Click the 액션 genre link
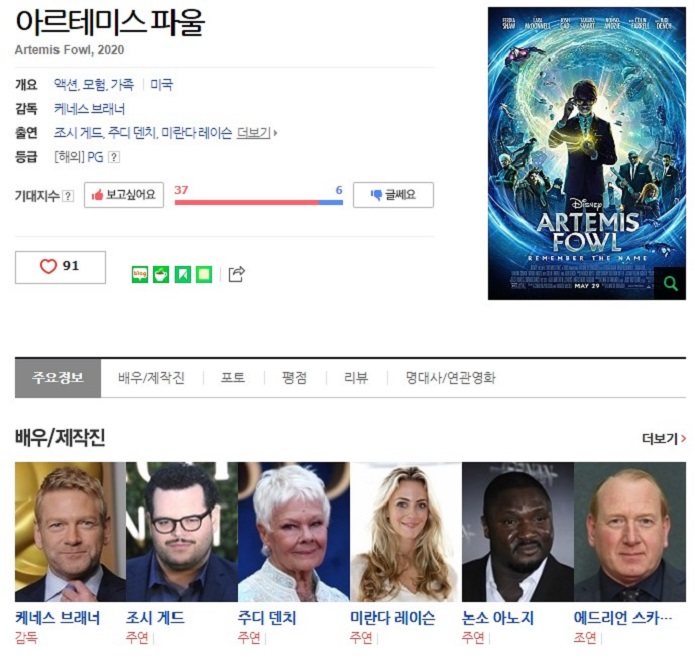 (66, 84)
